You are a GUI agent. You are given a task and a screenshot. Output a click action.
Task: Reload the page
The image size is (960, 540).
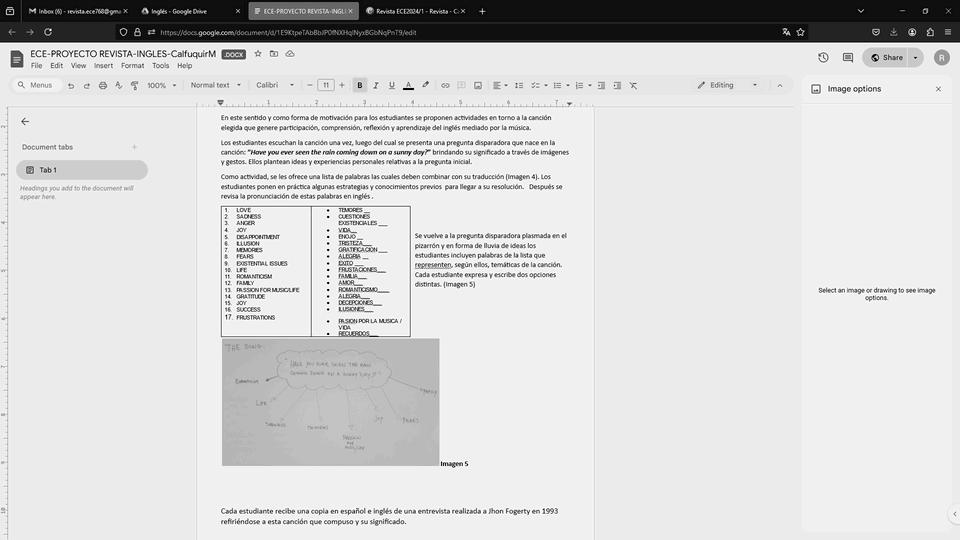pyautogui.click(x=48, y=32)
